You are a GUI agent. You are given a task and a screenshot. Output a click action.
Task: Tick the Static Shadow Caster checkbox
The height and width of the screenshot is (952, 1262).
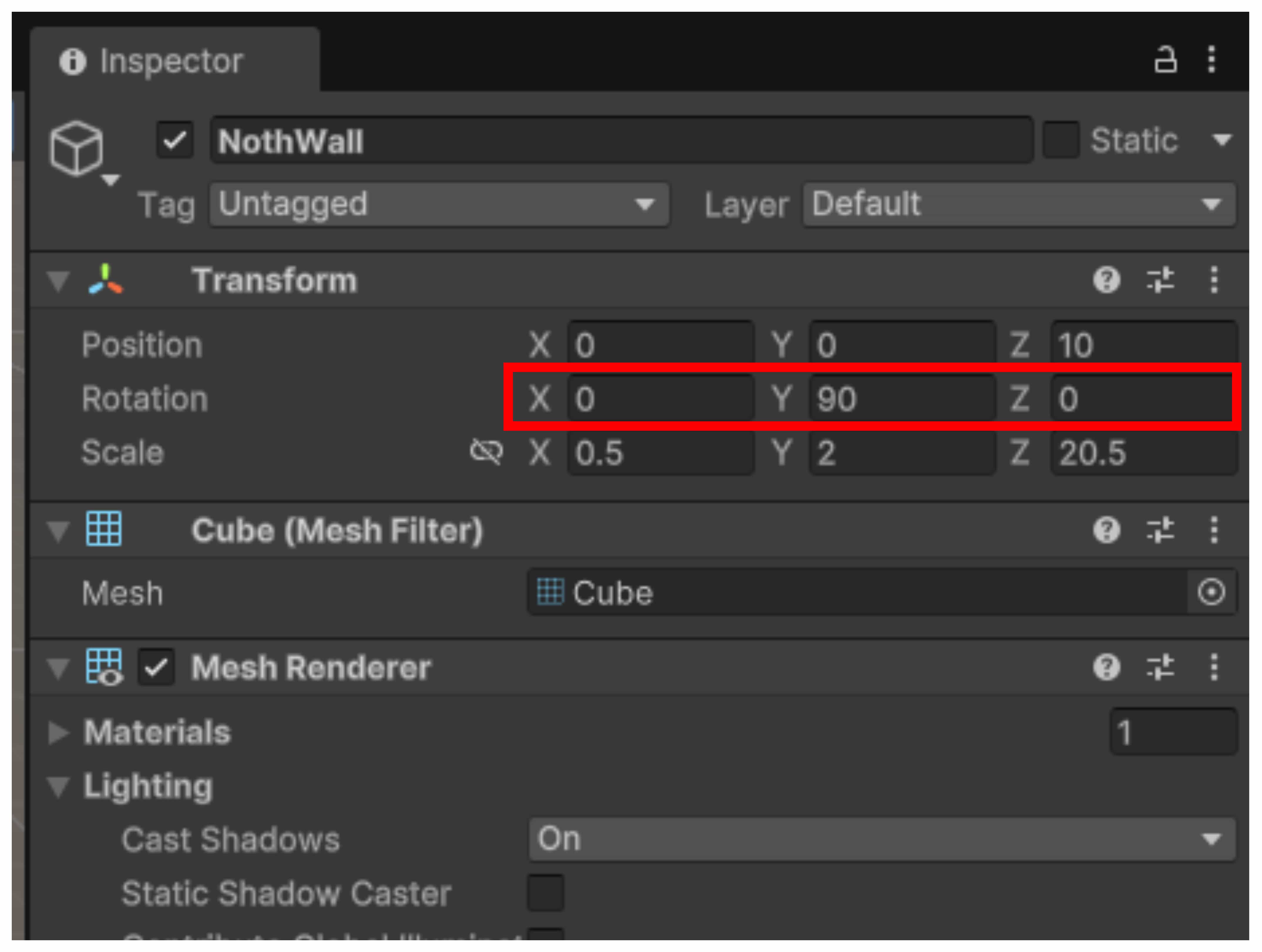(546, 893)
